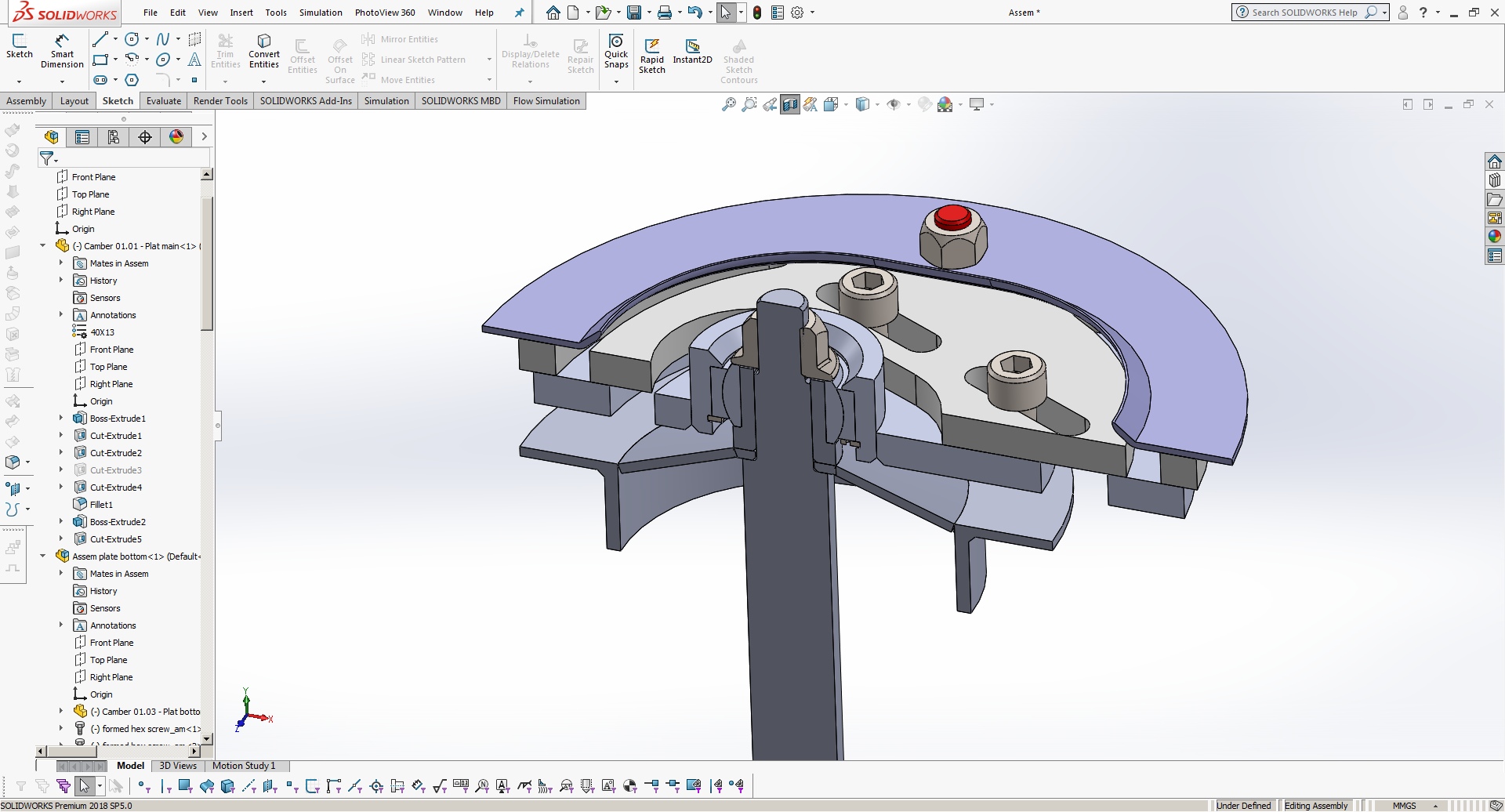1505x812 pixels.
Task: Click the Convert Entities tool
Action: (264, 50)
